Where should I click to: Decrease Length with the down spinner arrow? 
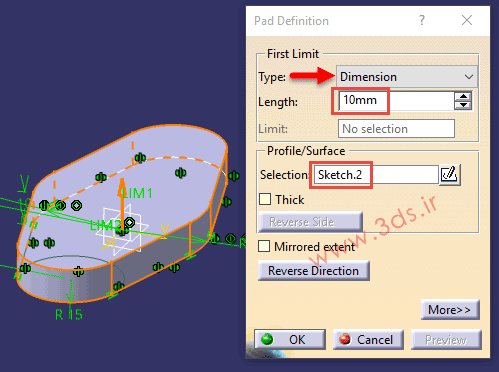463,105
